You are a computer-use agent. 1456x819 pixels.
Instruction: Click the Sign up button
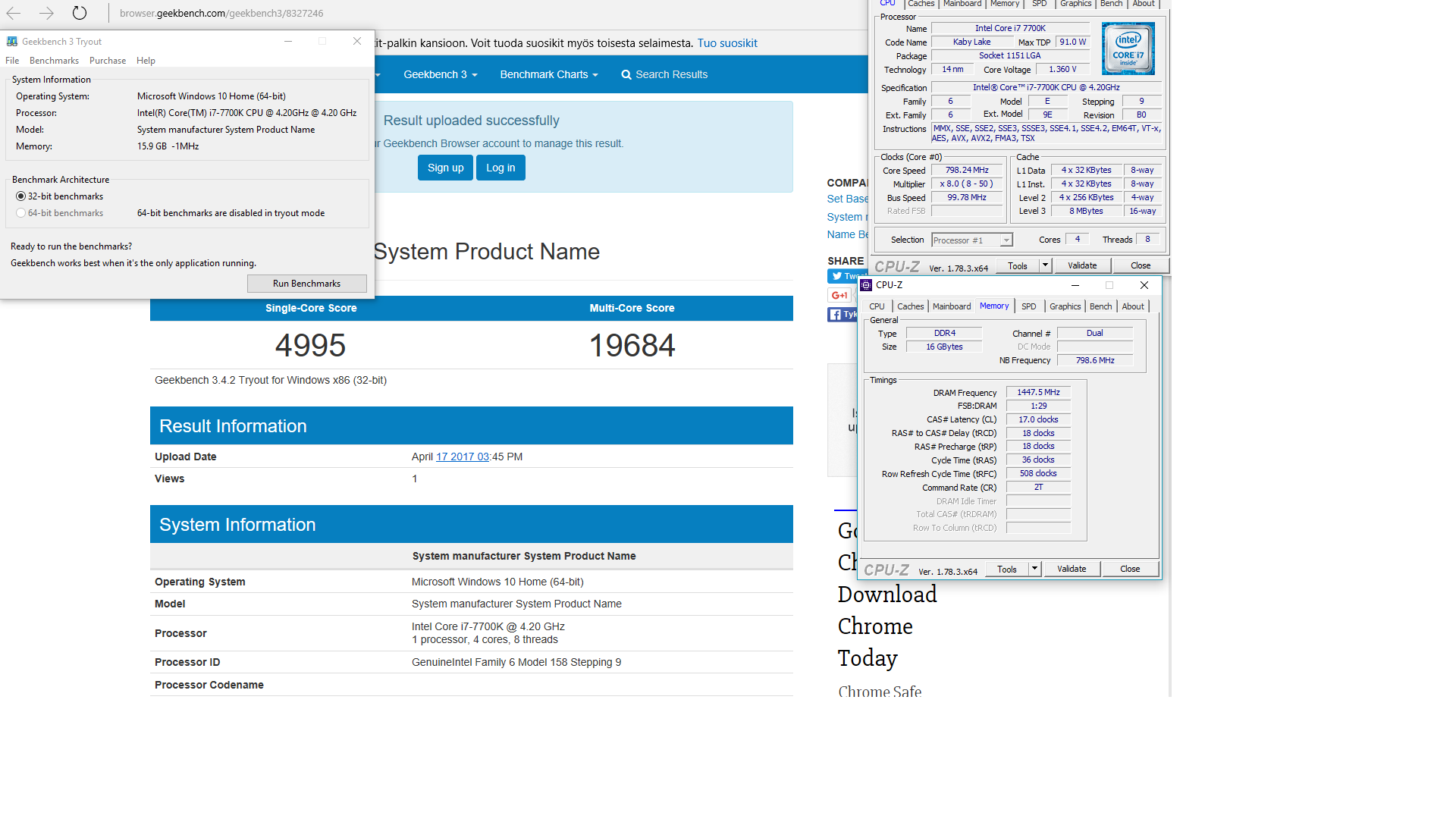point(445,168)
